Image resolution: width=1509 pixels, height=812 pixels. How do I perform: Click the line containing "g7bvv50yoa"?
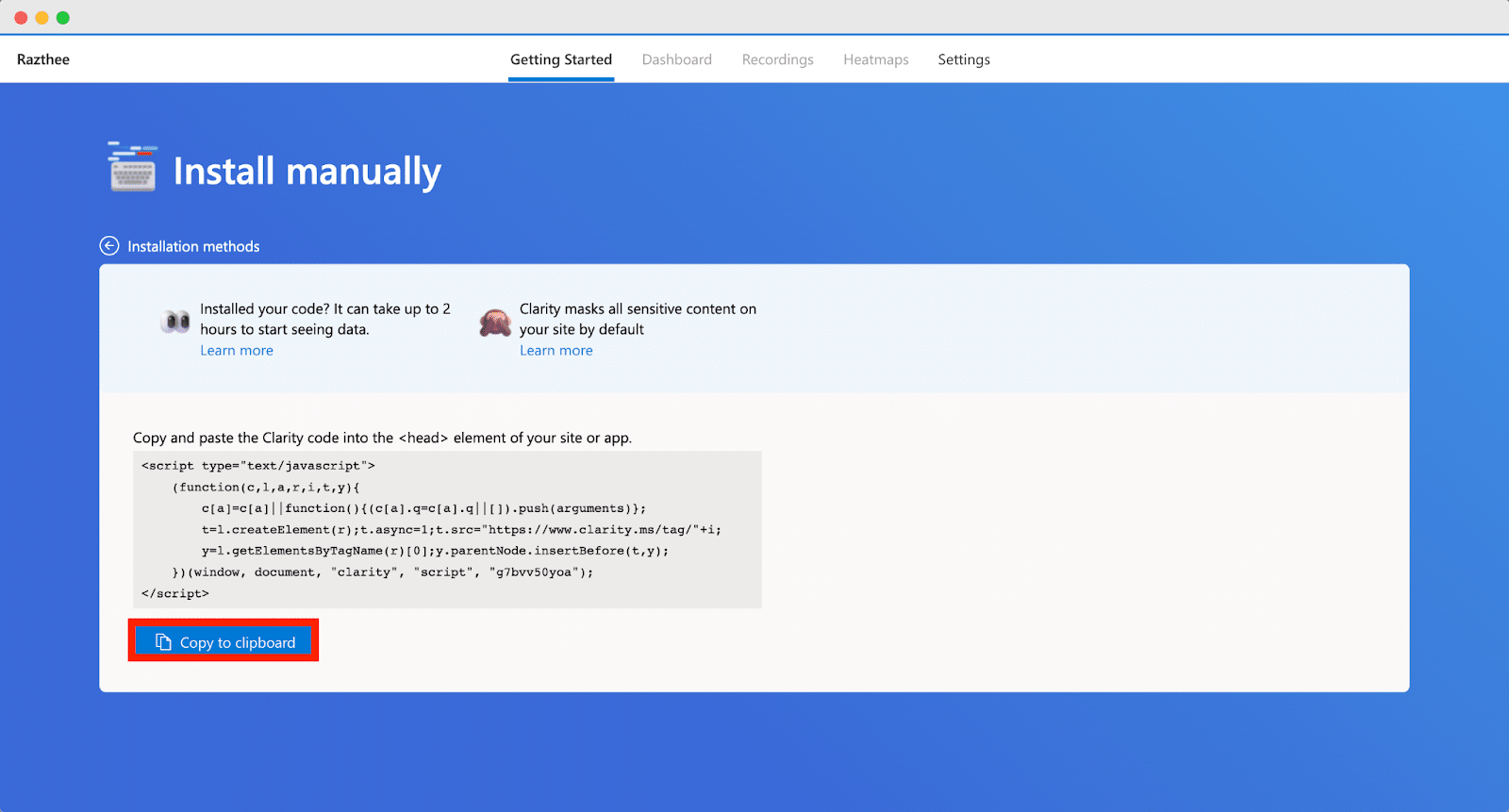(383, 572)
